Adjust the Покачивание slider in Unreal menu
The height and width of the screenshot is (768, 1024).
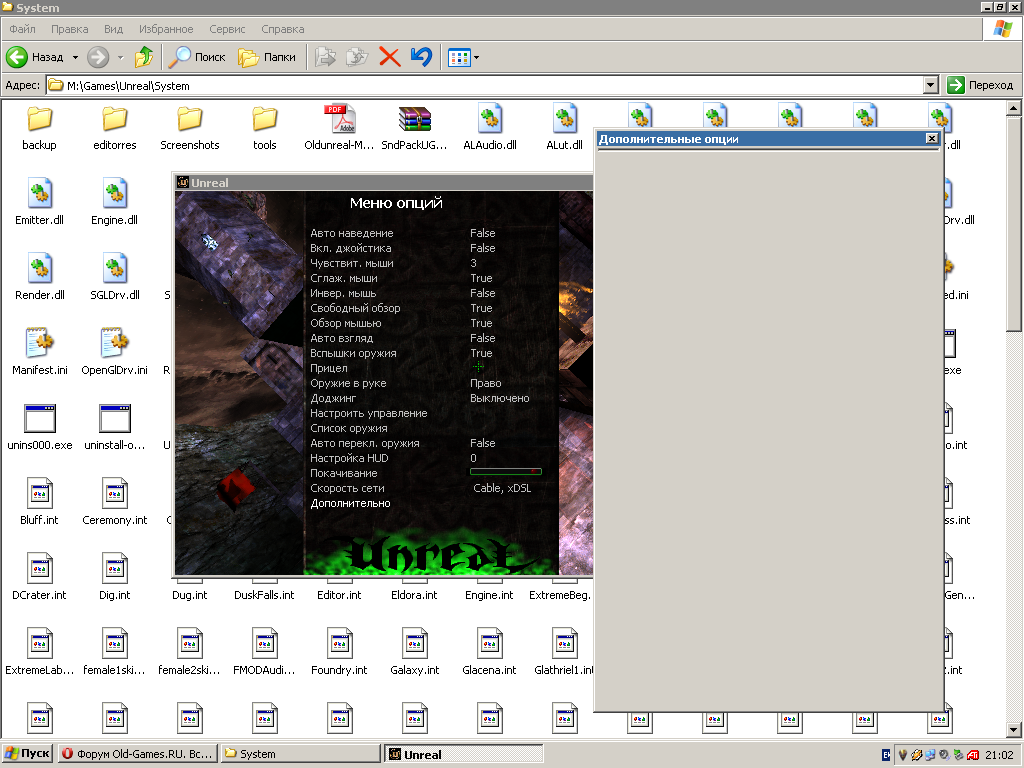coord(505,472)
